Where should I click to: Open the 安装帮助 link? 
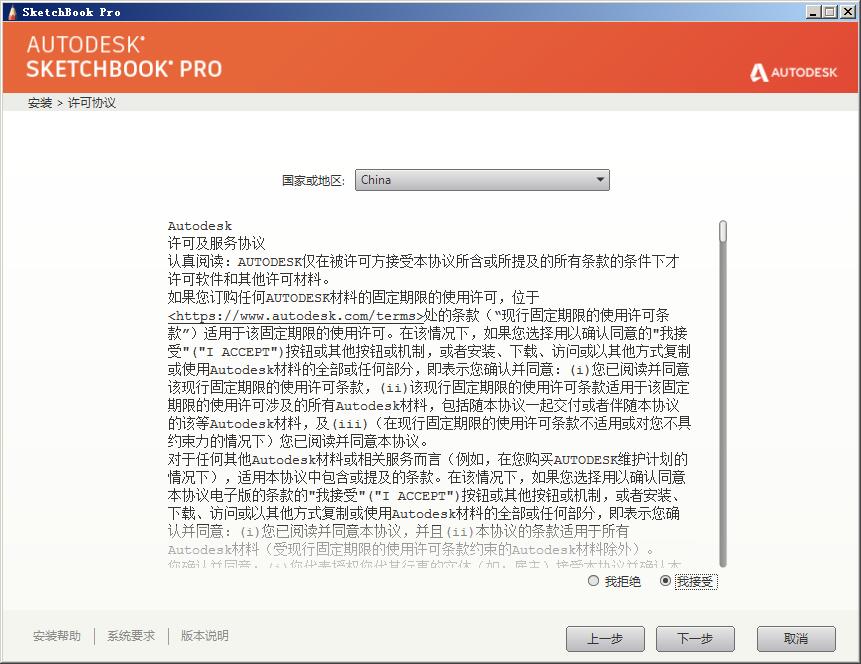coord(57,636)
